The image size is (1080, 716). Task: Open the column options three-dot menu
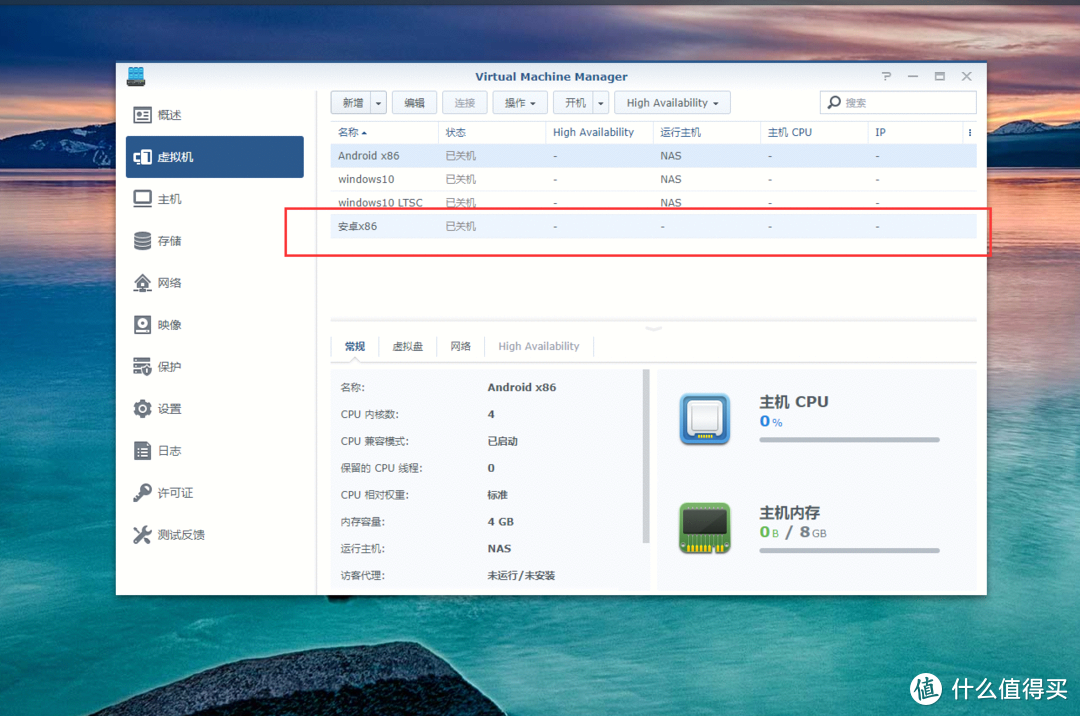[x=970, y=132]
